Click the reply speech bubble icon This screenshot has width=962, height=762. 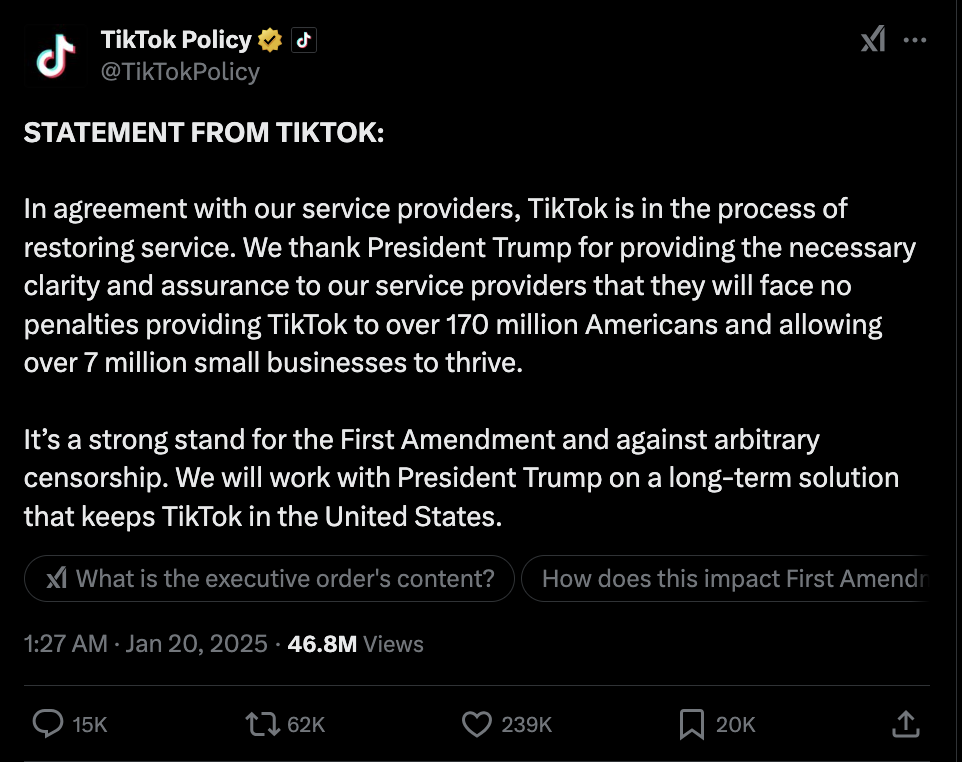48,724
